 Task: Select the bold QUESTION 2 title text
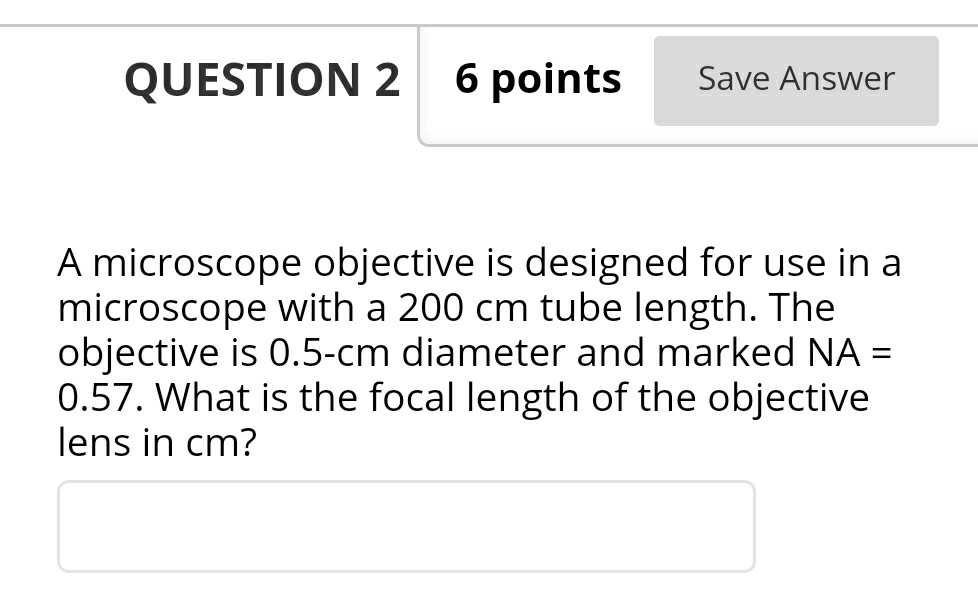point(262,80)
